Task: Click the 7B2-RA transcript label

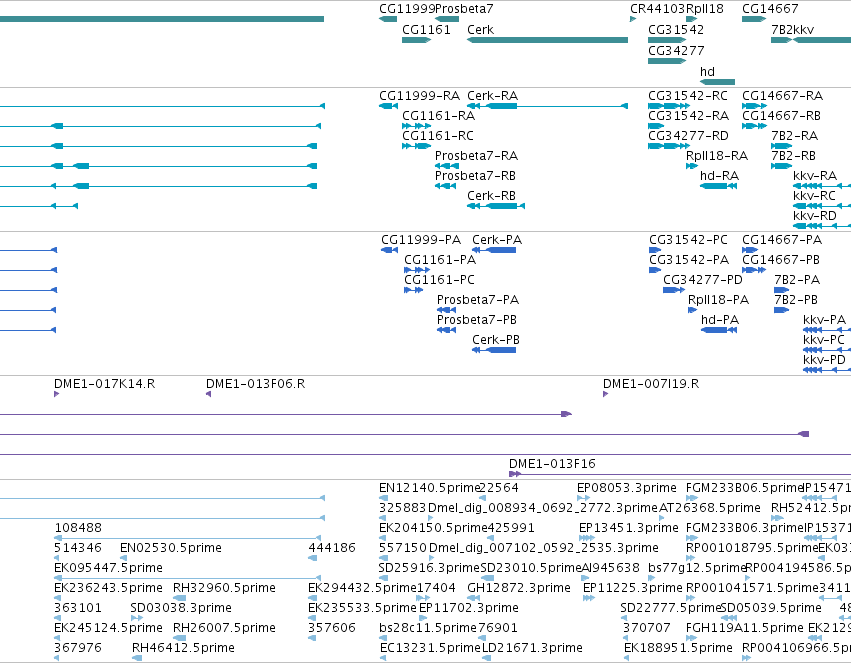Action: 795,136
